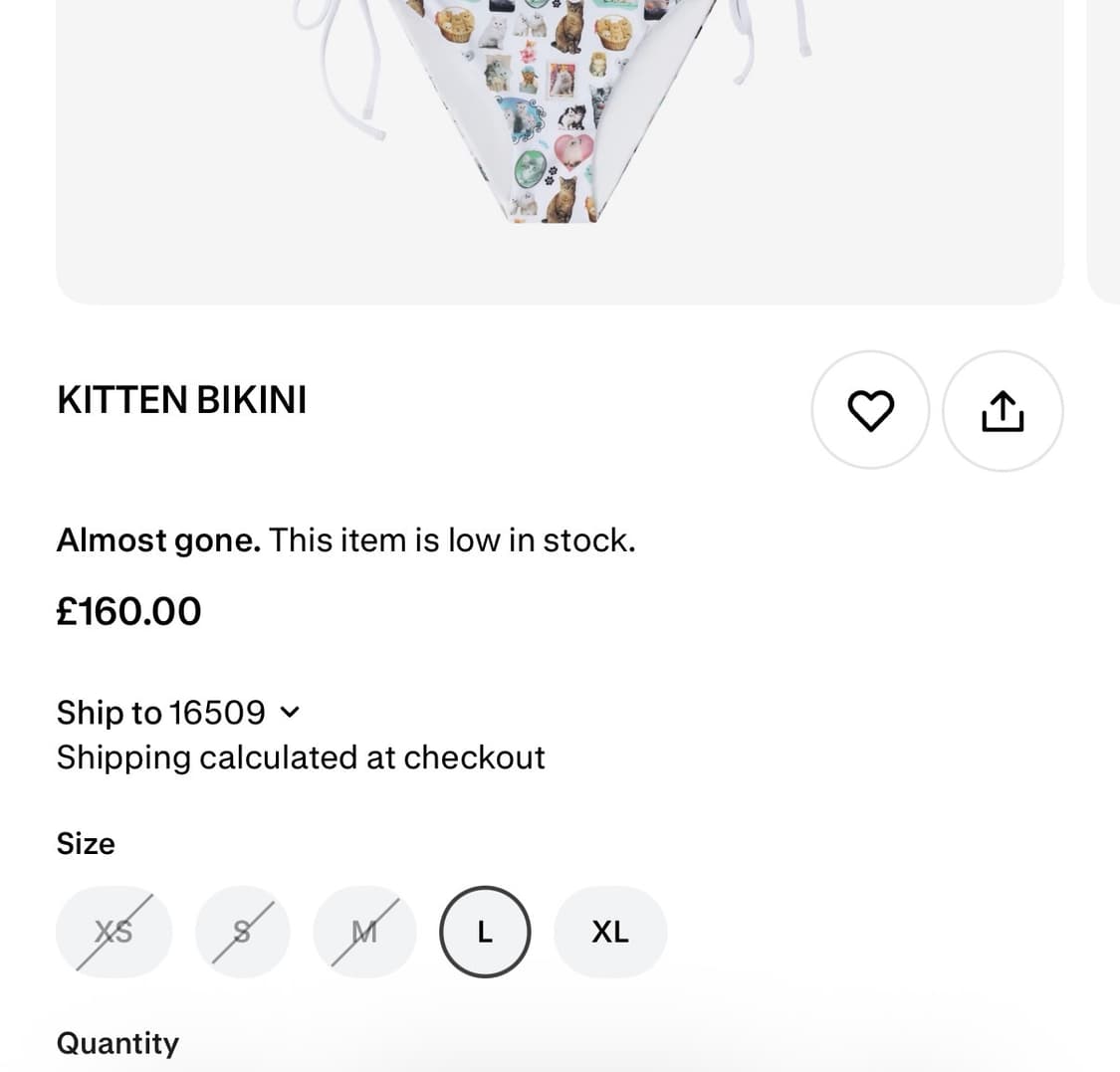Tap "Shipping calculated at checkout" text
Image resolution: width=1120 pixels, height=1072 pixels.
[x=301, y=757]
